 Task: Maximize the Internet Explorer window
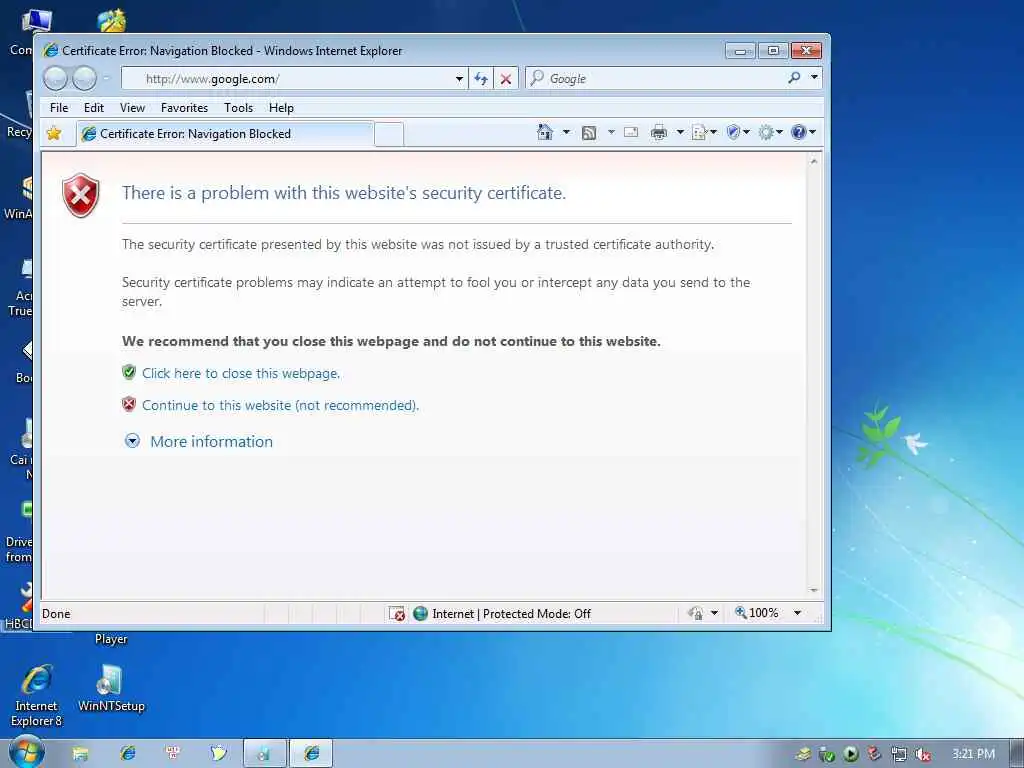[773, 51]
